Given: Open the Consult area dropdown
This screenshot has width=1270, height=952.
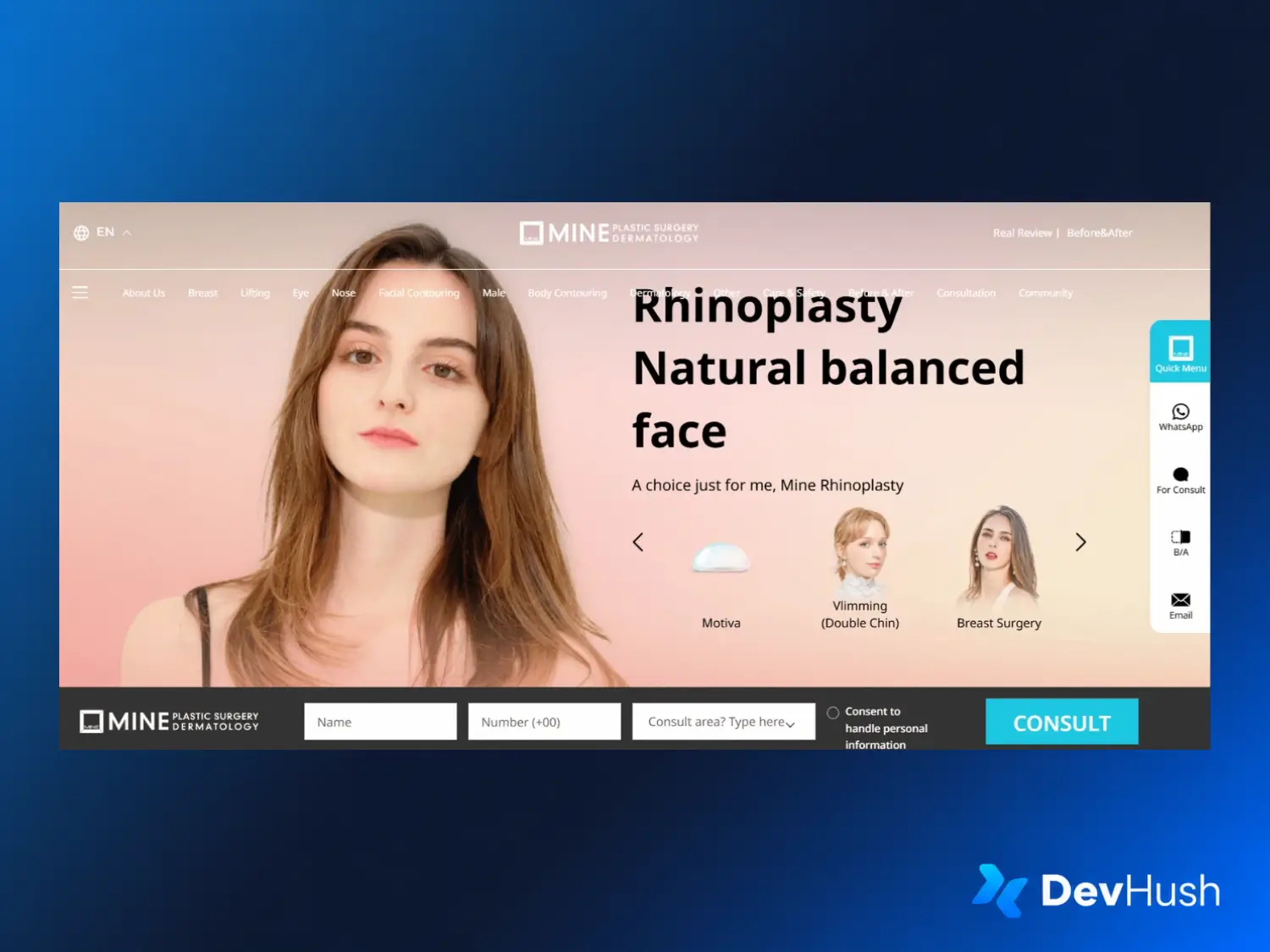Looking at the screenshot, I should click(x=724, y=722).
